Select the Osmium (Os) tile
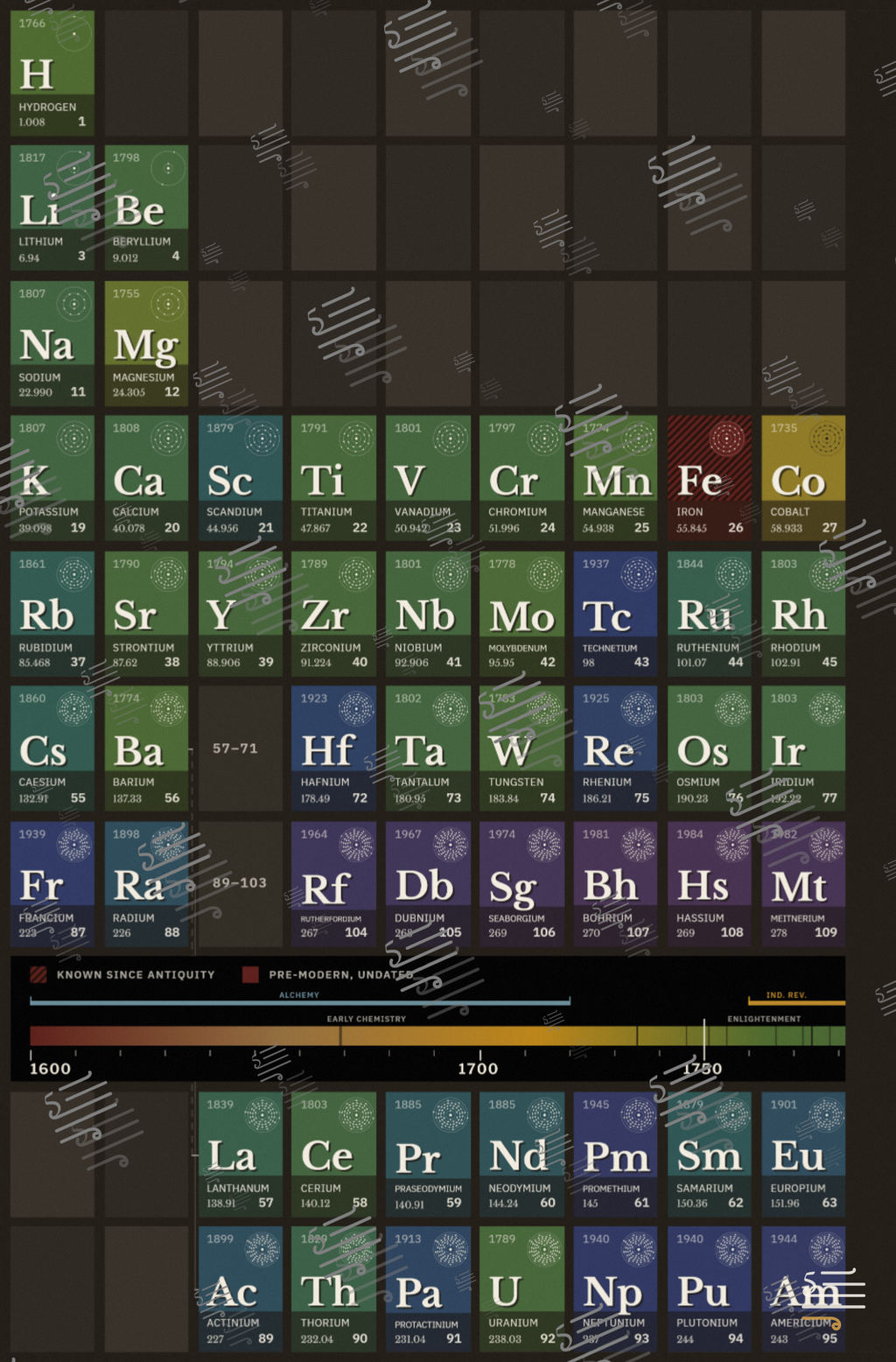 710,748
